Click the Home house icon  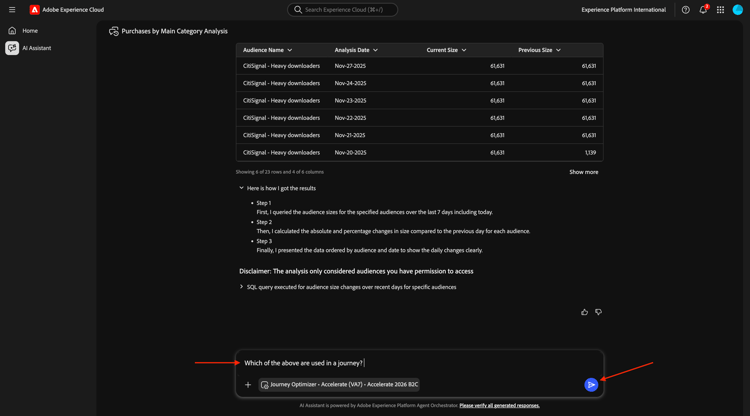12,31
